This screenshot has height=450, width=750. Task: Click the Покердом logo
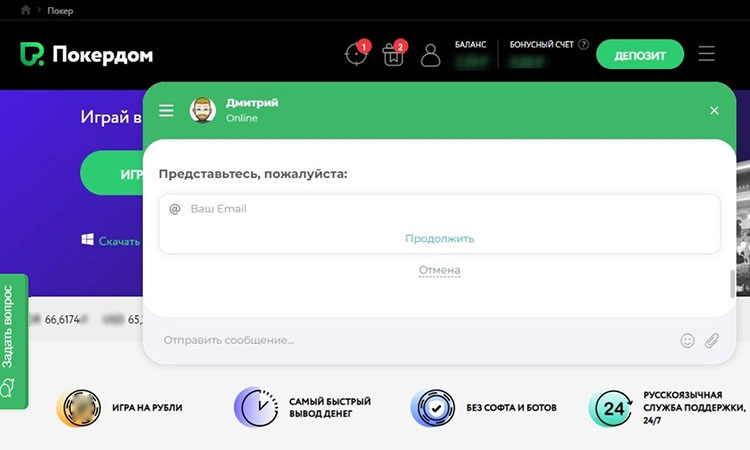point(87,55)
